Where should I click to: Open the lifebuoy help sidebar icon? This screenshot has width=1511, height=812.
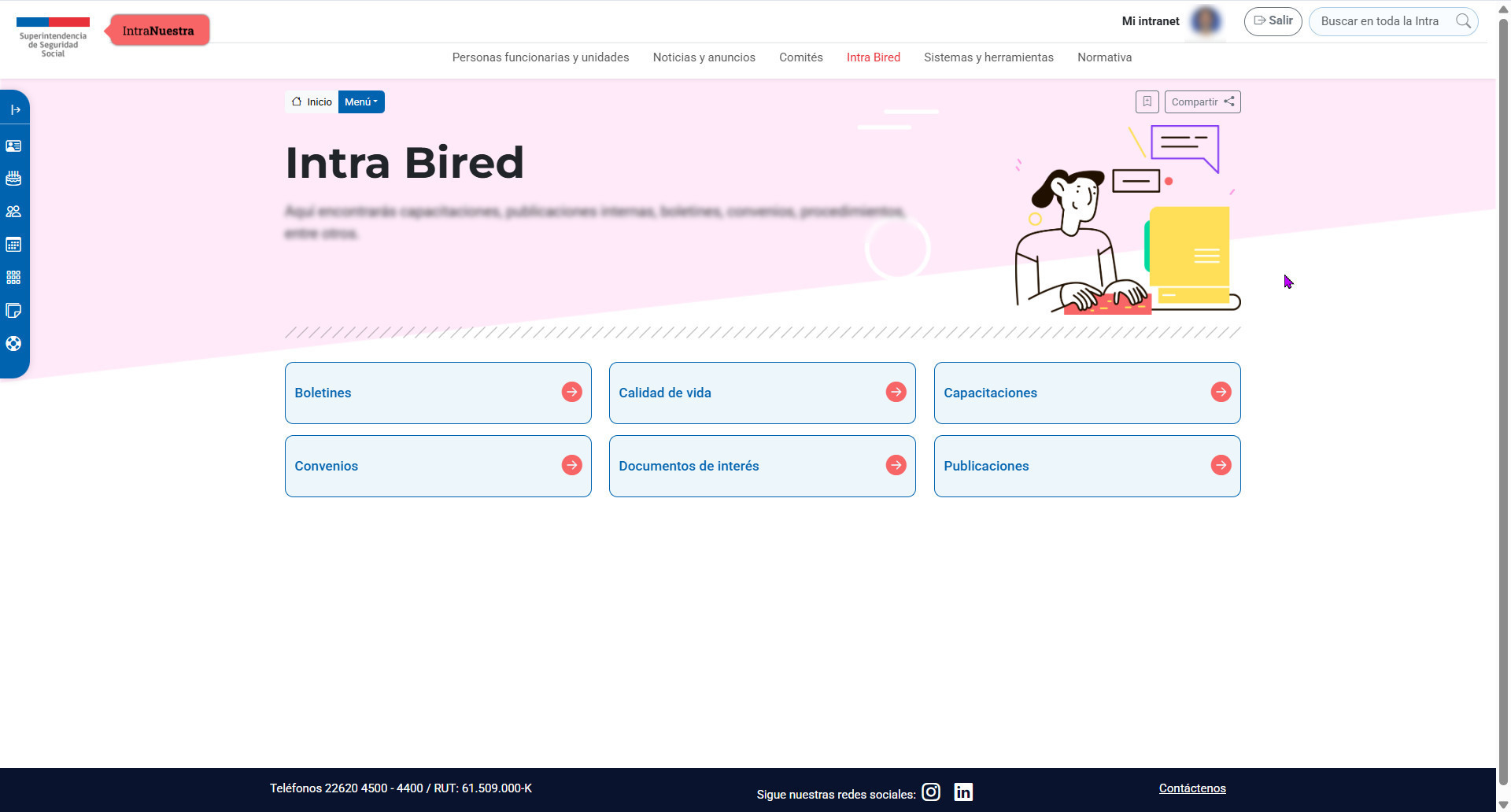click(13, 344)
